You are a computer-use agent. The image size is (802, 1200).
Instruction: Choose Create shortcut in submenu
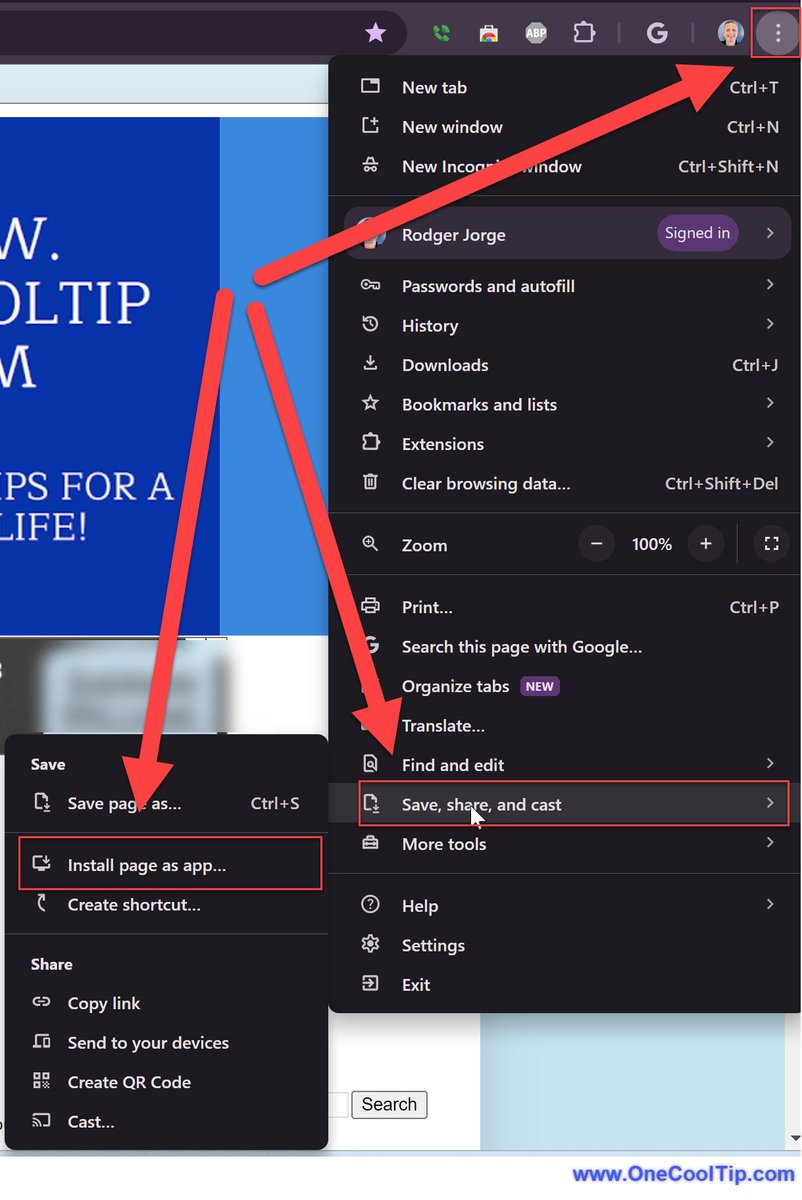point(166,904)
